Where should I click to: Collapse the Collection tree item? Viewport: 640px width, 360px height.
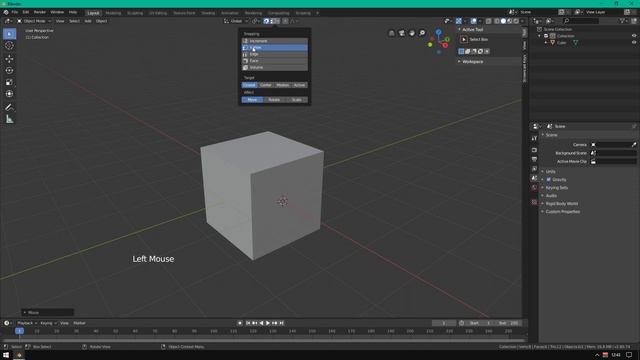click(540, 36)
